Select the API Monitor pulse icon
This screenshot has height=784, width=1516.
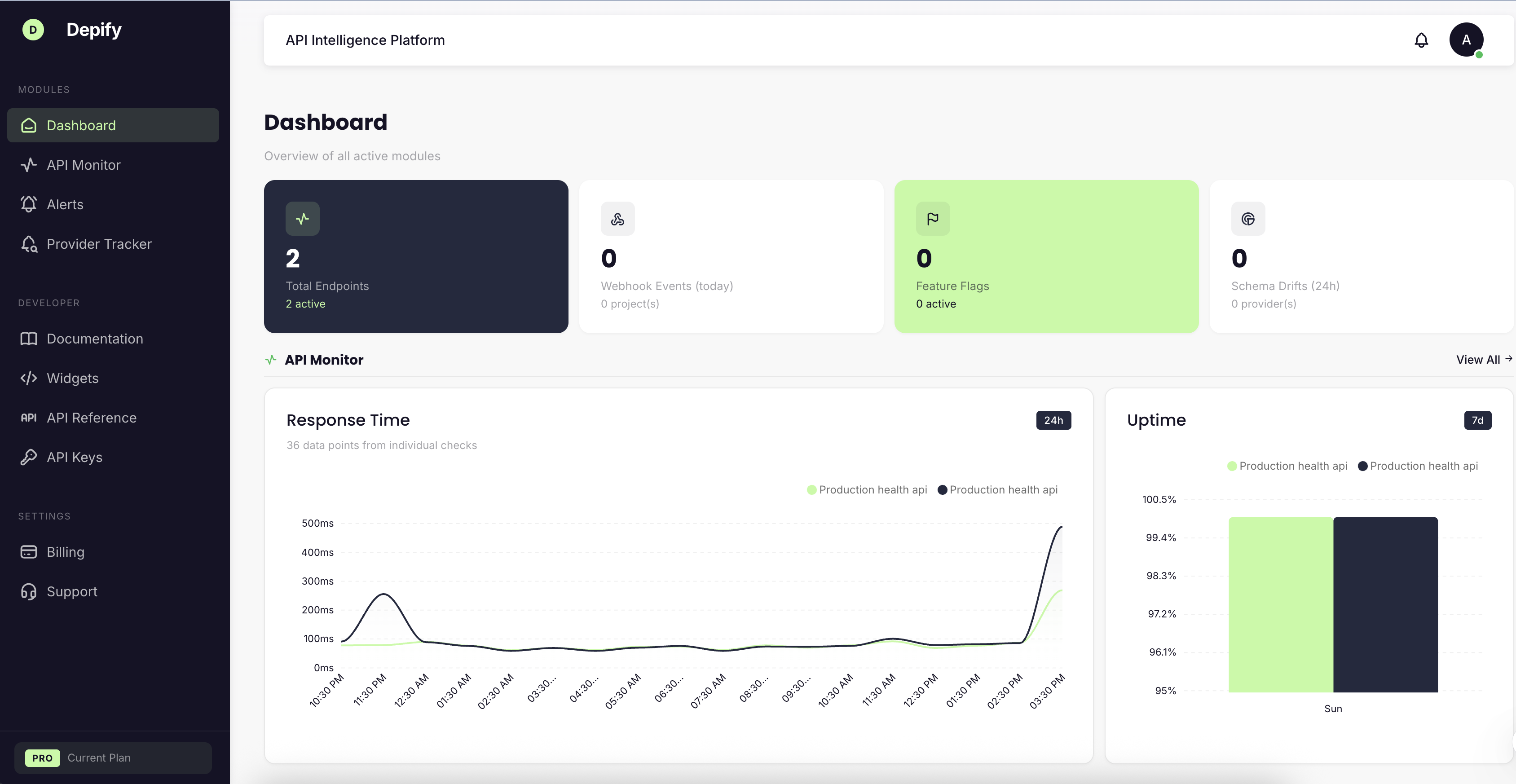point(29,165)
